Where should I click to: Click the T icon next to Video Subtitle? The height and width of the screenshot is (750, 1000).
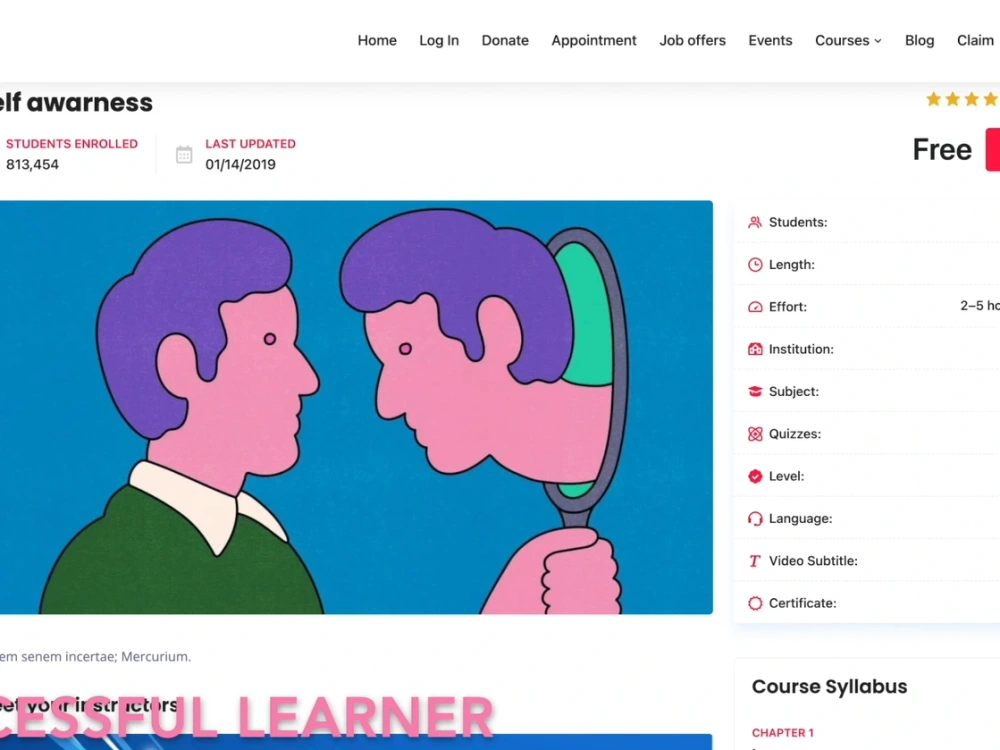point(755,561)
